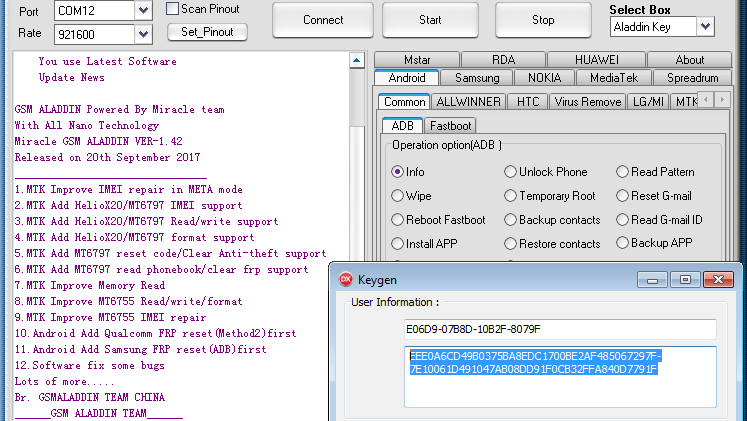This screenshot has width=747, height=421.
Task: Minimize the Keygen window
Action: pos(653,280)
